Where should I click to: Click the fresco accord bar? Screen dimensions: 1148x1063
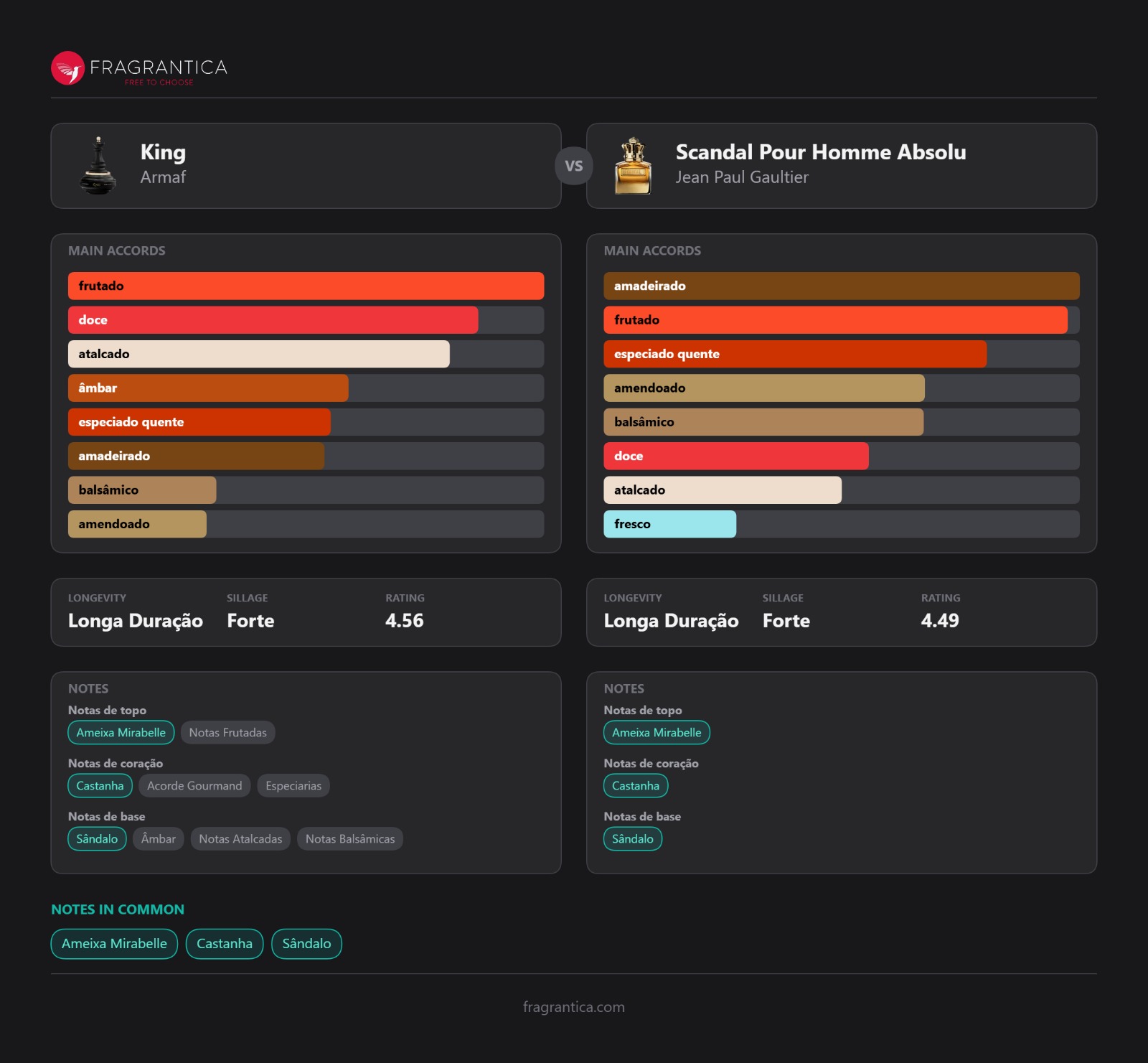point(669,524)
